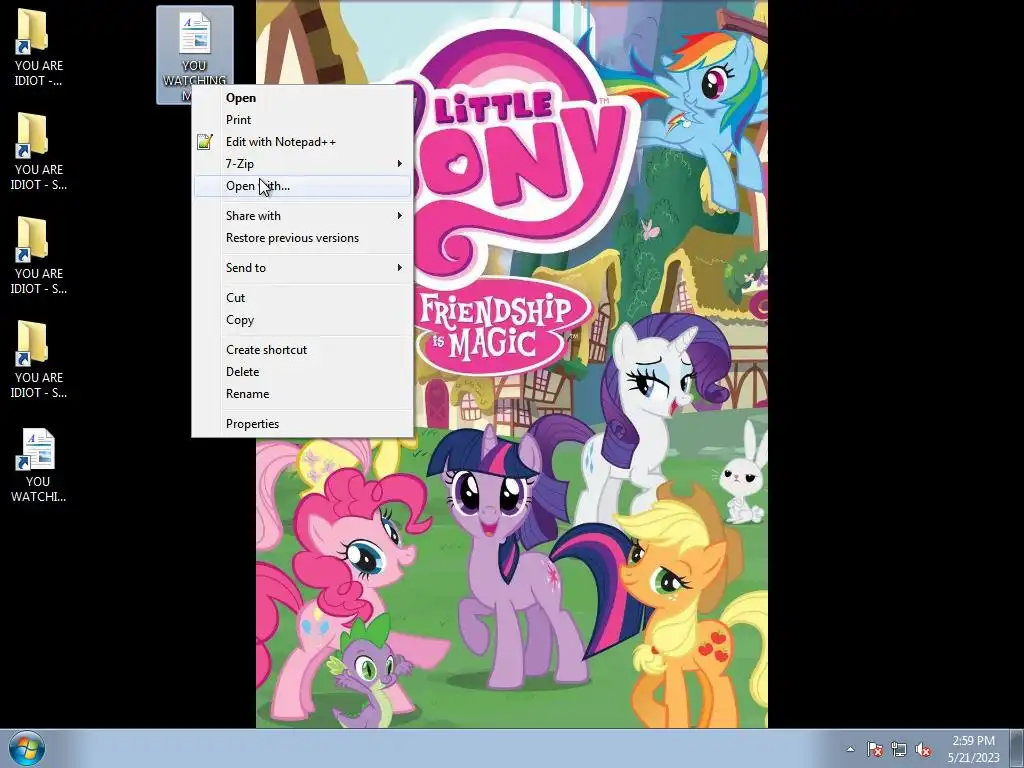1024x768 pixels.
Task: Open Properties from the context menu
Action: [302, 424]
